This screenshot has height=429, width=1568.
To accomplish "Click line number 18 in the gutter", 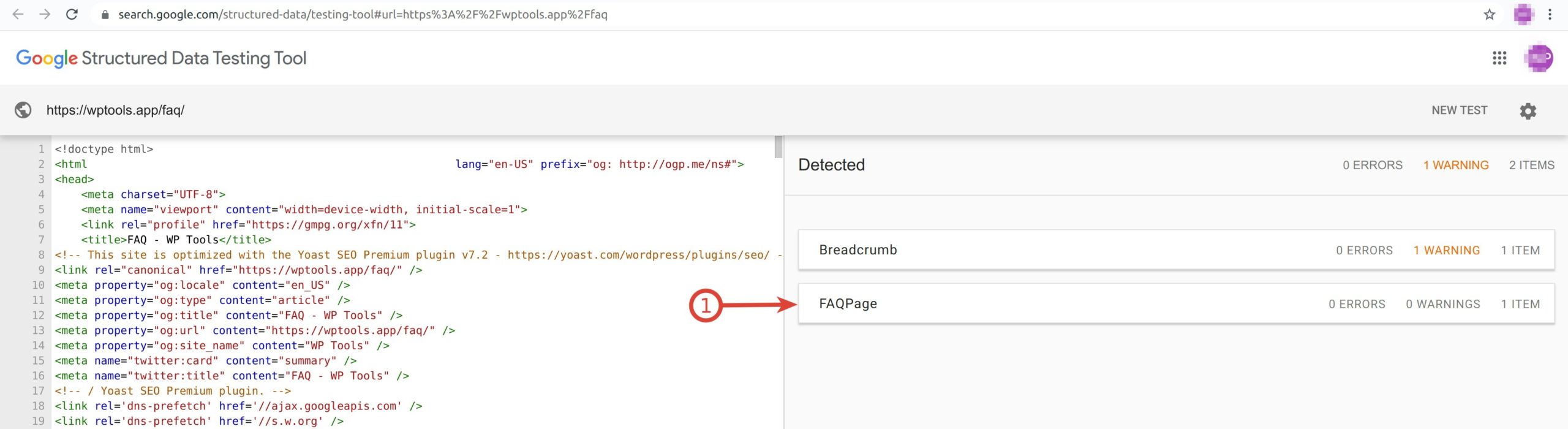I will (38, 406).
